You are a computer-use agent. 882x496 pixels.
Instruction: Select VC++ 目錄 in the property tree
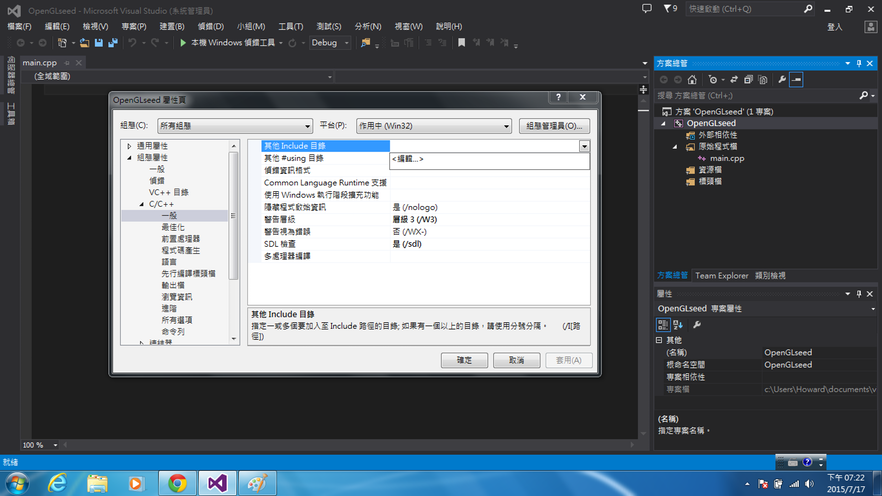point(169,192)
